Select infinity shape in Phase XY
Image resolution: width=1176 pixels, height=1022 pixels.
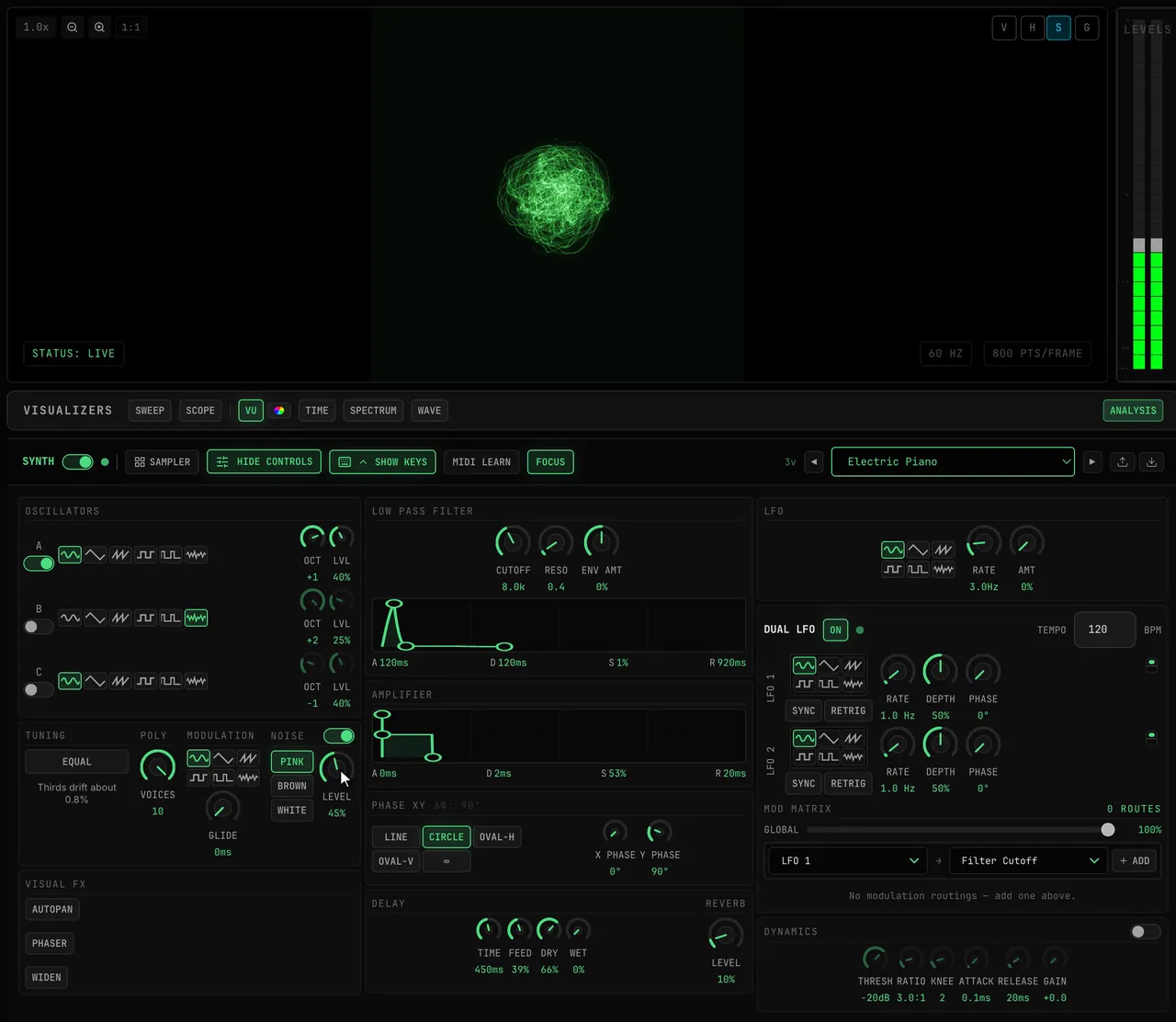(x=447, y=861)
